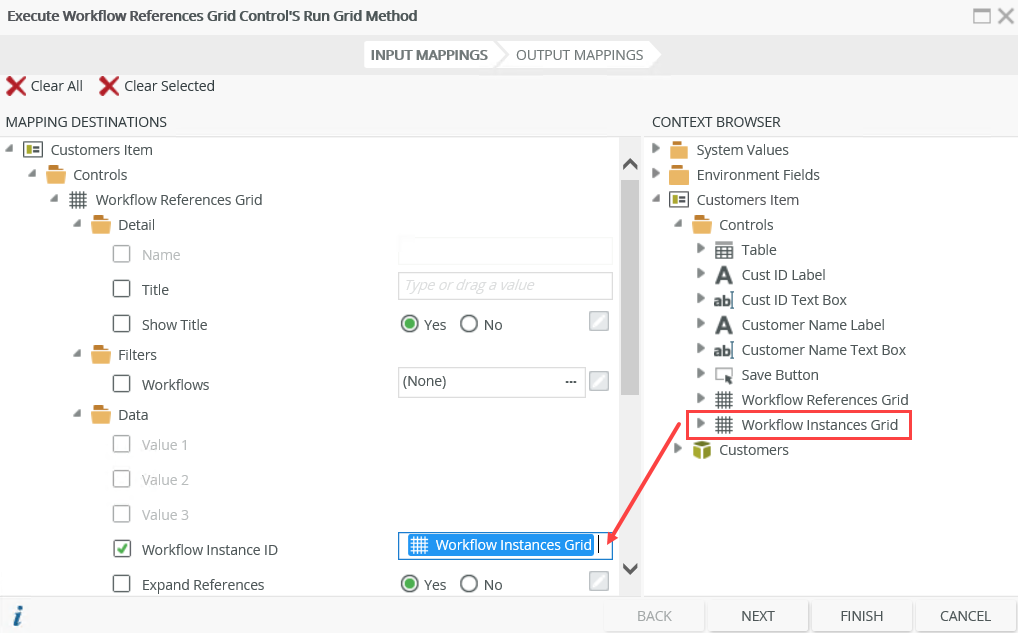This screenshot has height=633, width=1018.
Task: Uncheck the Workflow Instance ID checkbox
Action: (x=121, y=549)
